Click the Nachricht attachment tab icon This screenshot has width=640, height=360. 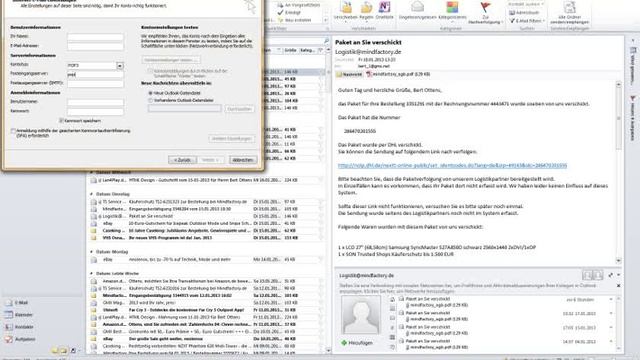pyautogui.click(x=349, y=74)
